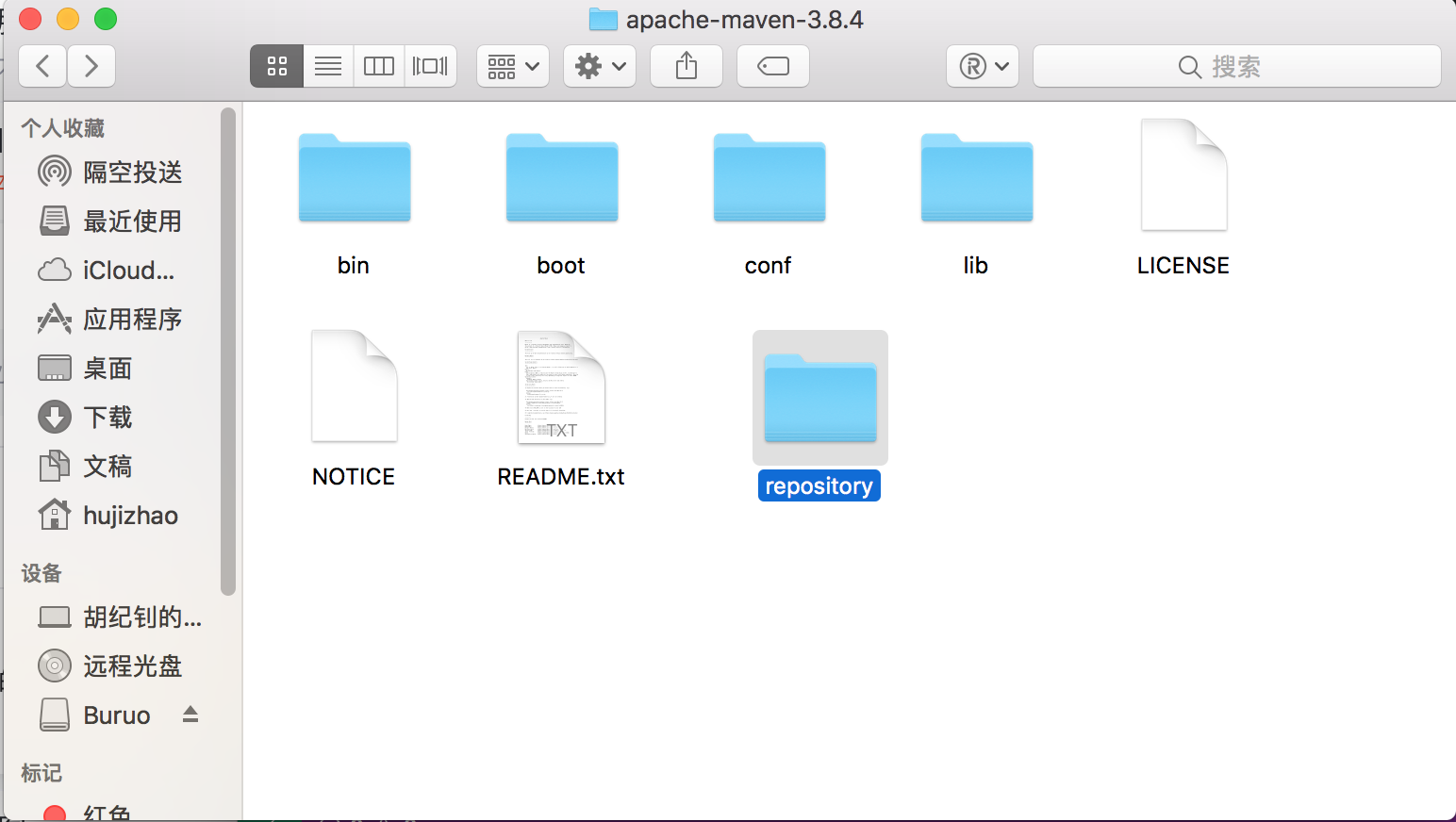Open the gear action menu

tap(600, 66)
